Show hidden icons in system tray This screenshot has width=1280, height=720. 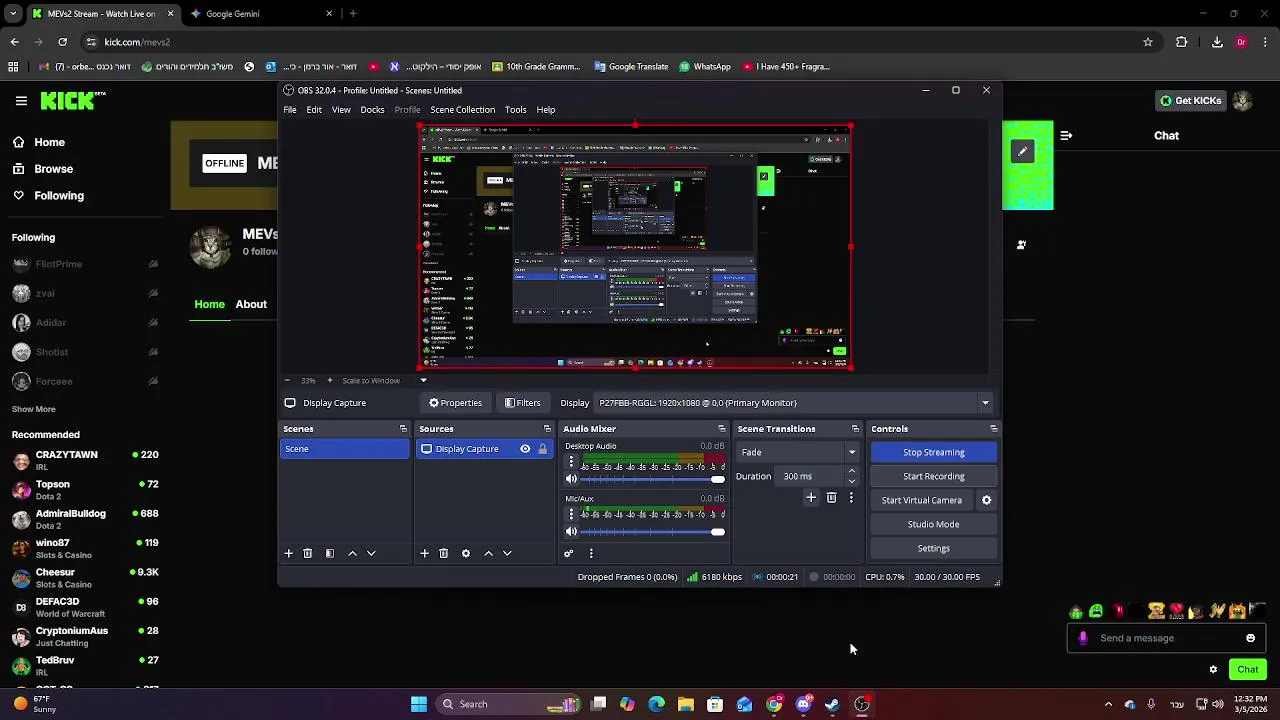click(x=1108, y=704)
